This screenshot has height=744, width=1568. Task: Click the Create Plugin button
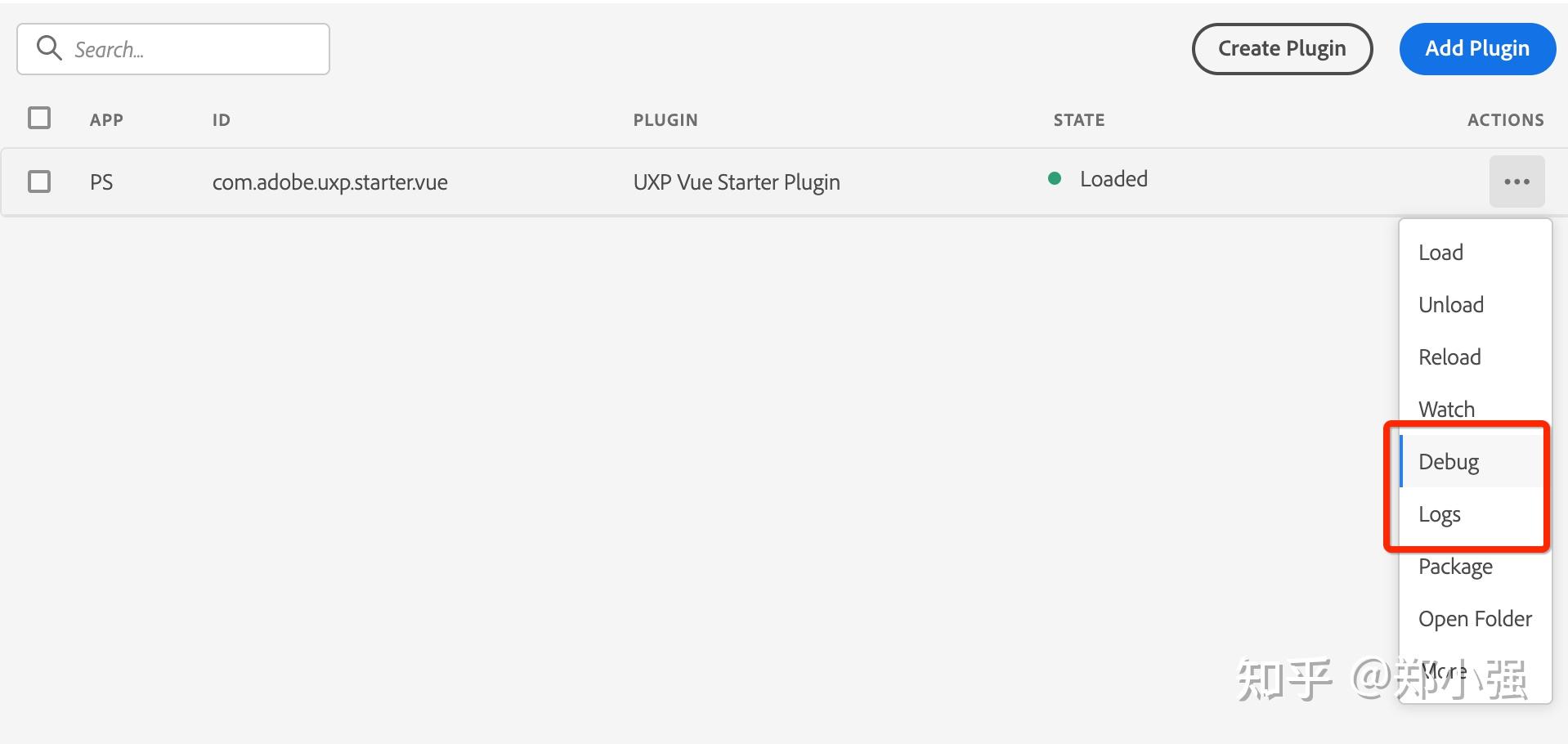(1281, 48)
